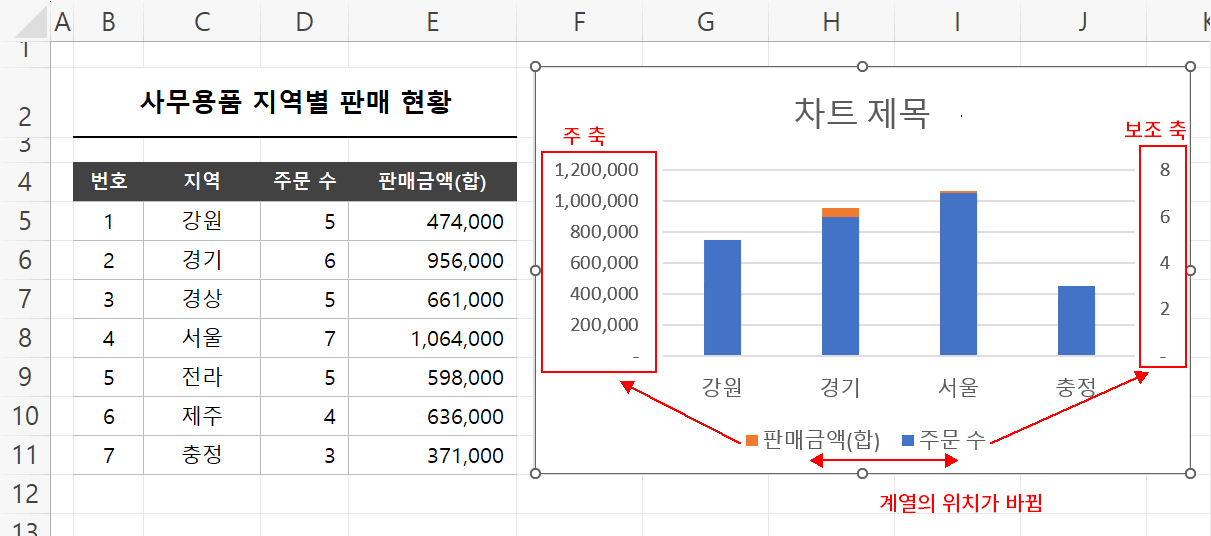Select the cell containing 강원 in table

202,221
